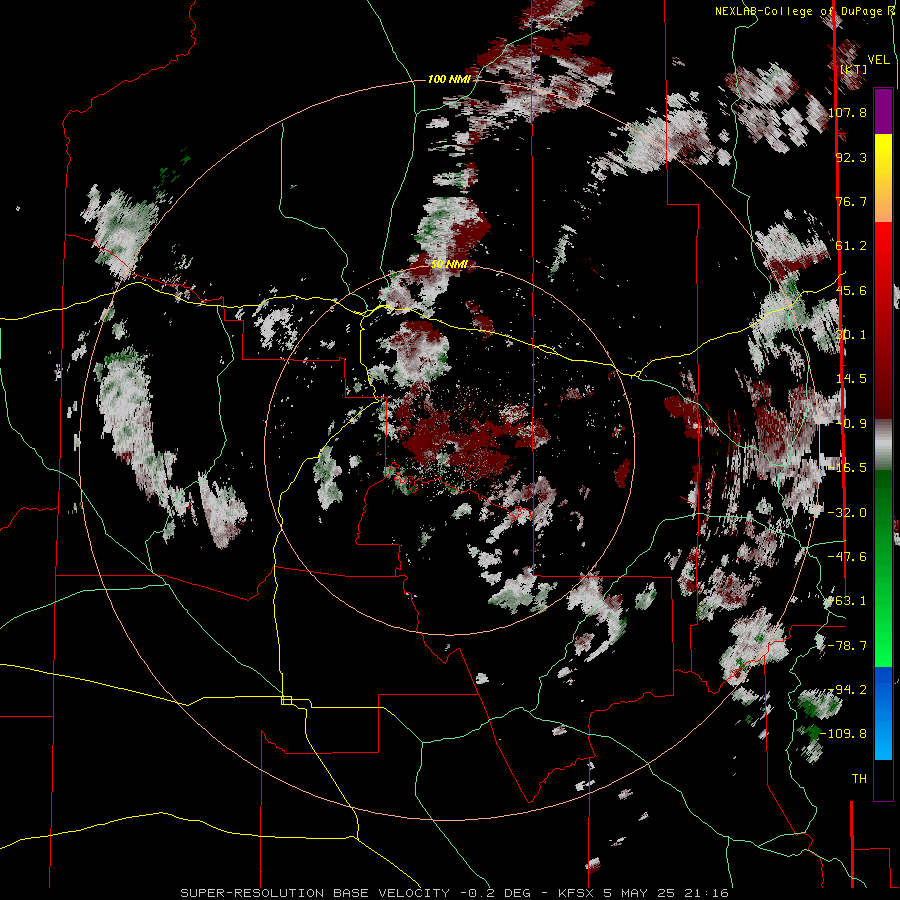The width and height of the screenshot is (900, 900).
Task: Click the blue segment of the velocity color bar
Action: tap(883, 713)
